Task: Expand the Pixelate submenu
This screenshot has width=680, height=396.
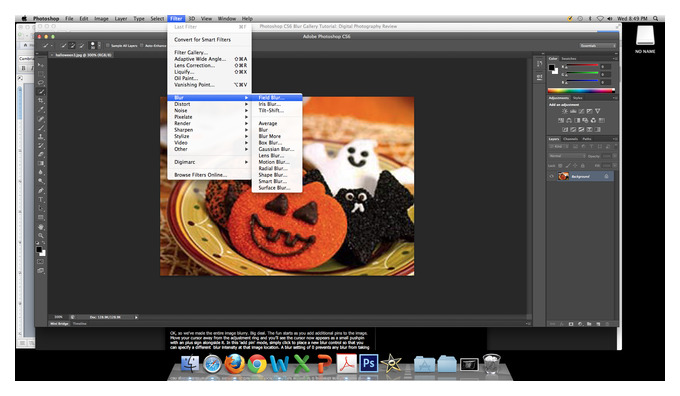Action: 209,117
